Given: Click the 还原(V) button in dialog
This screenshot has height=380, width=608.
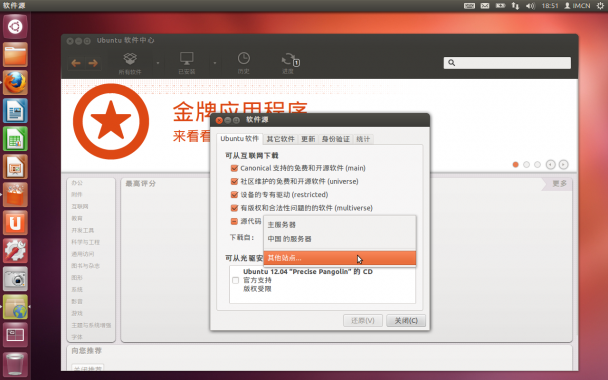Looking at the screenshot, I should 363,321.
